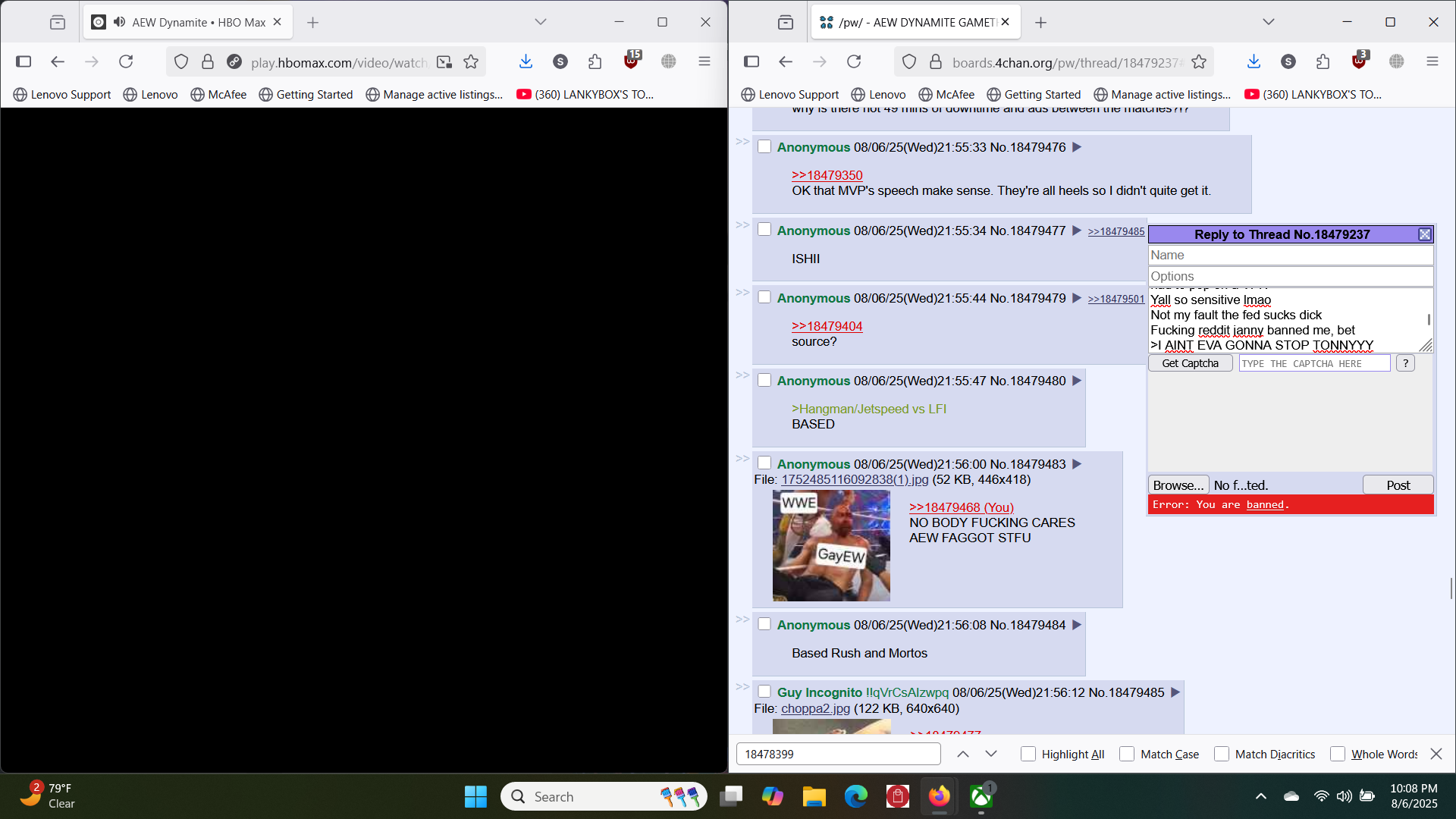Enable the Highlight All option in find bar

1028,754
